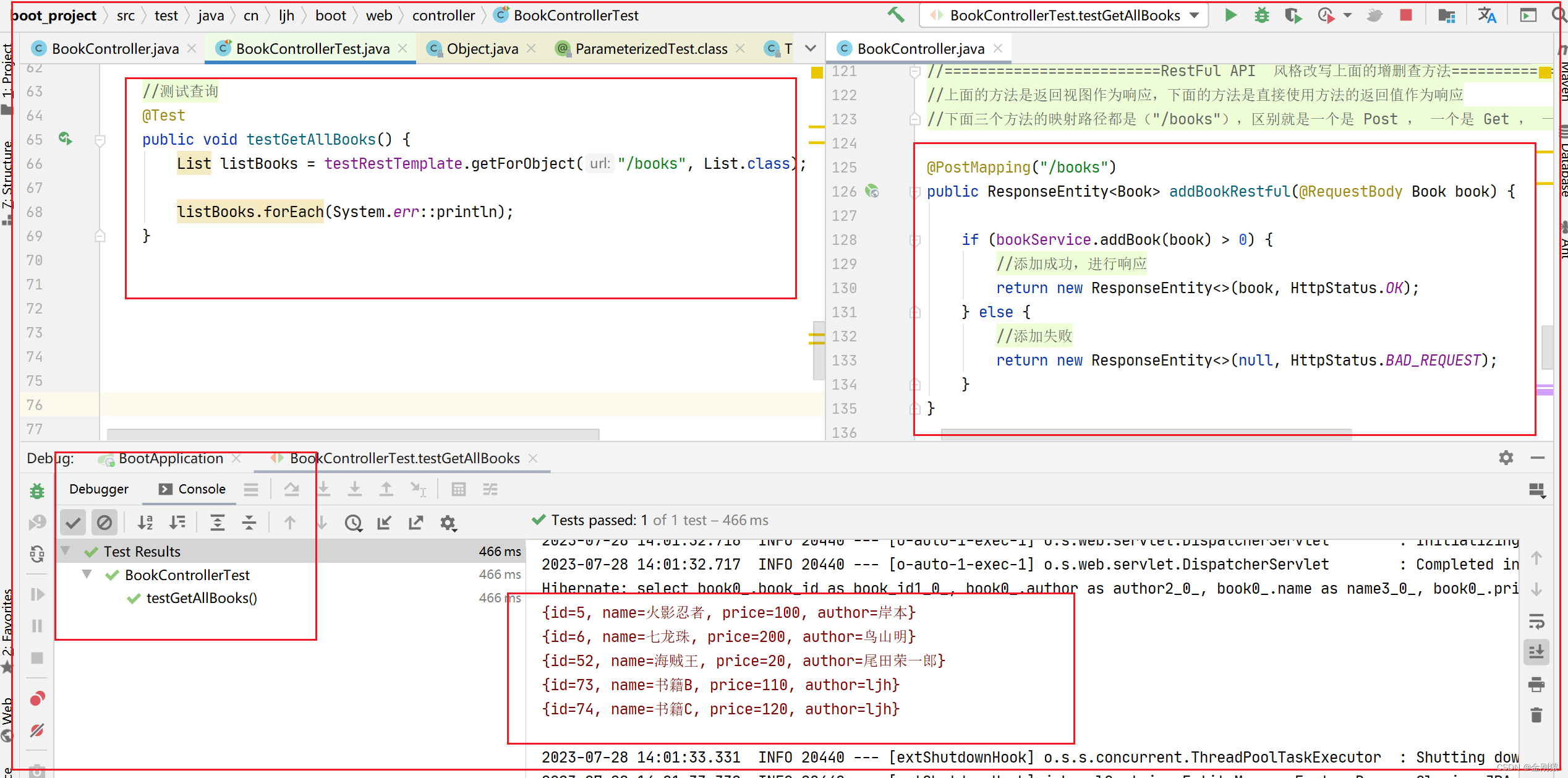The image size is (1568, 778).
Task: Expand all test results
Action: [218, 523]
